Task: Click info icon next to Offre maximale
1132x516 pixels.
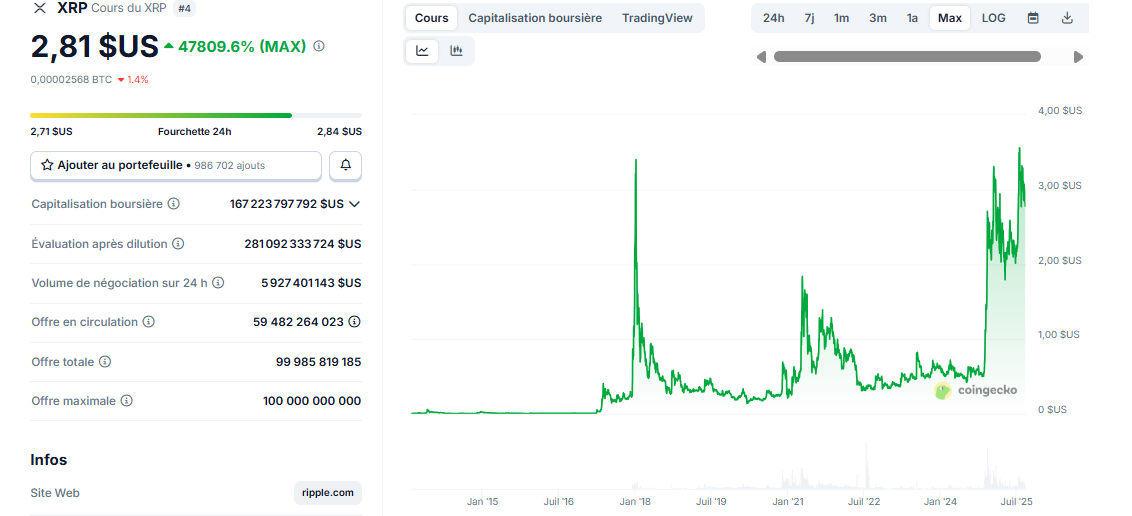Action: (x=126, y=401)
